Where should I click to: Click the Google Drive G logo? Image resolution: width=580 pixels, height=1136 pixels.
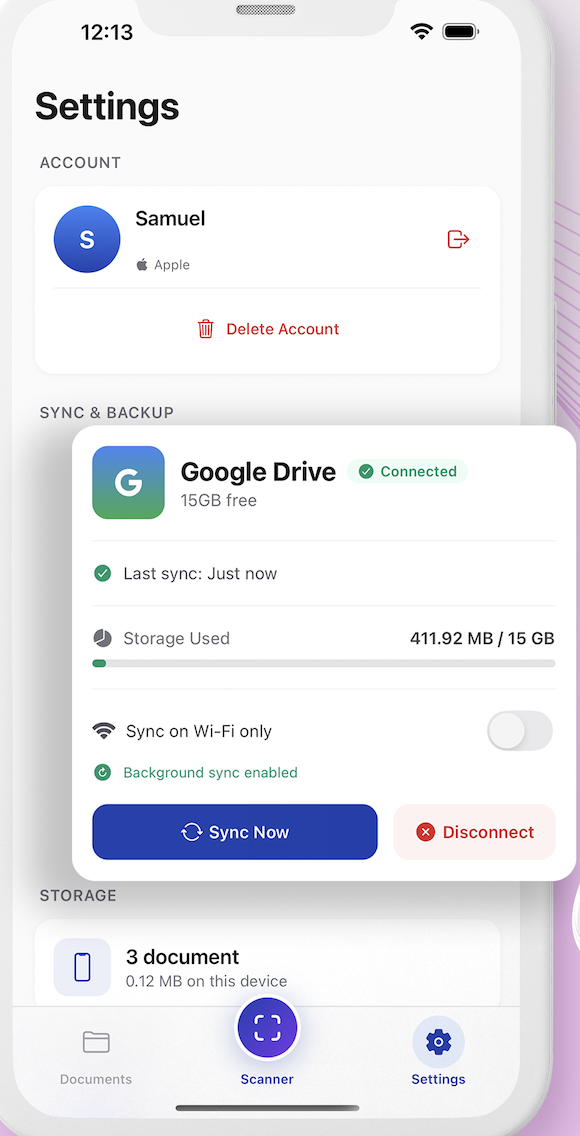point(128,483)
